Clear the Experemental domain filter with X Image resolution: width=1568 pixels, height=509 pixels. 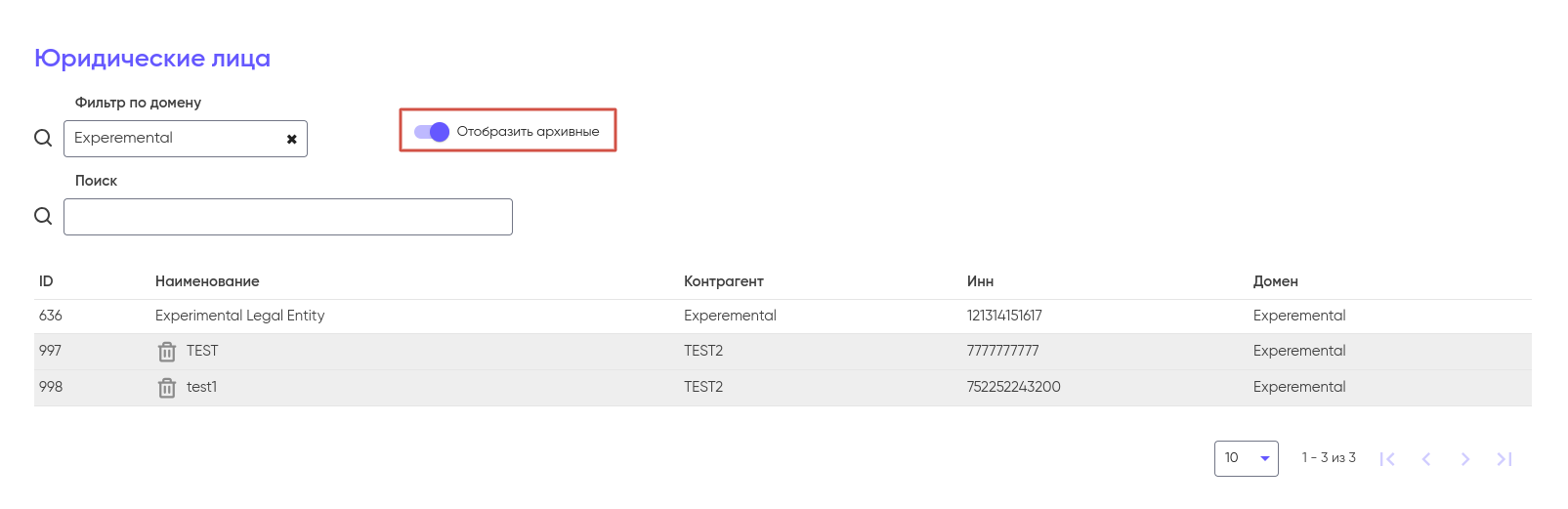(291, 139)
